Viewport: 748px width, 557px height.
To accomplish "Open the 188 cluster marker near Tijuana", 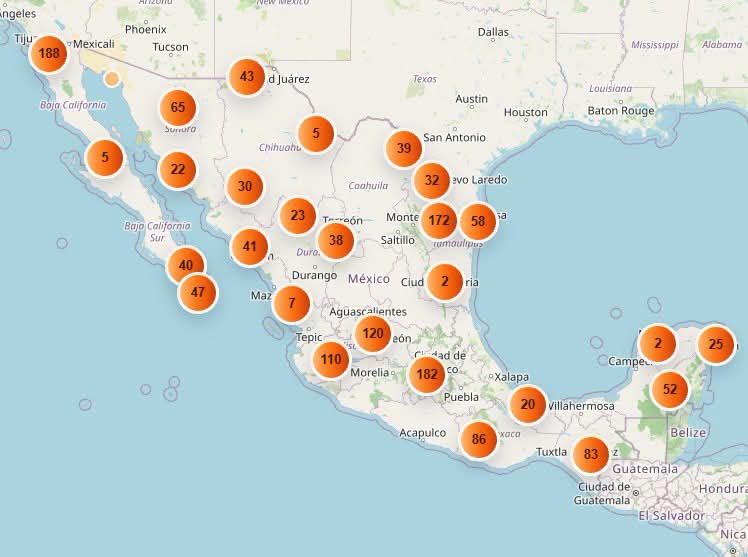I will [x=49, y=53].
